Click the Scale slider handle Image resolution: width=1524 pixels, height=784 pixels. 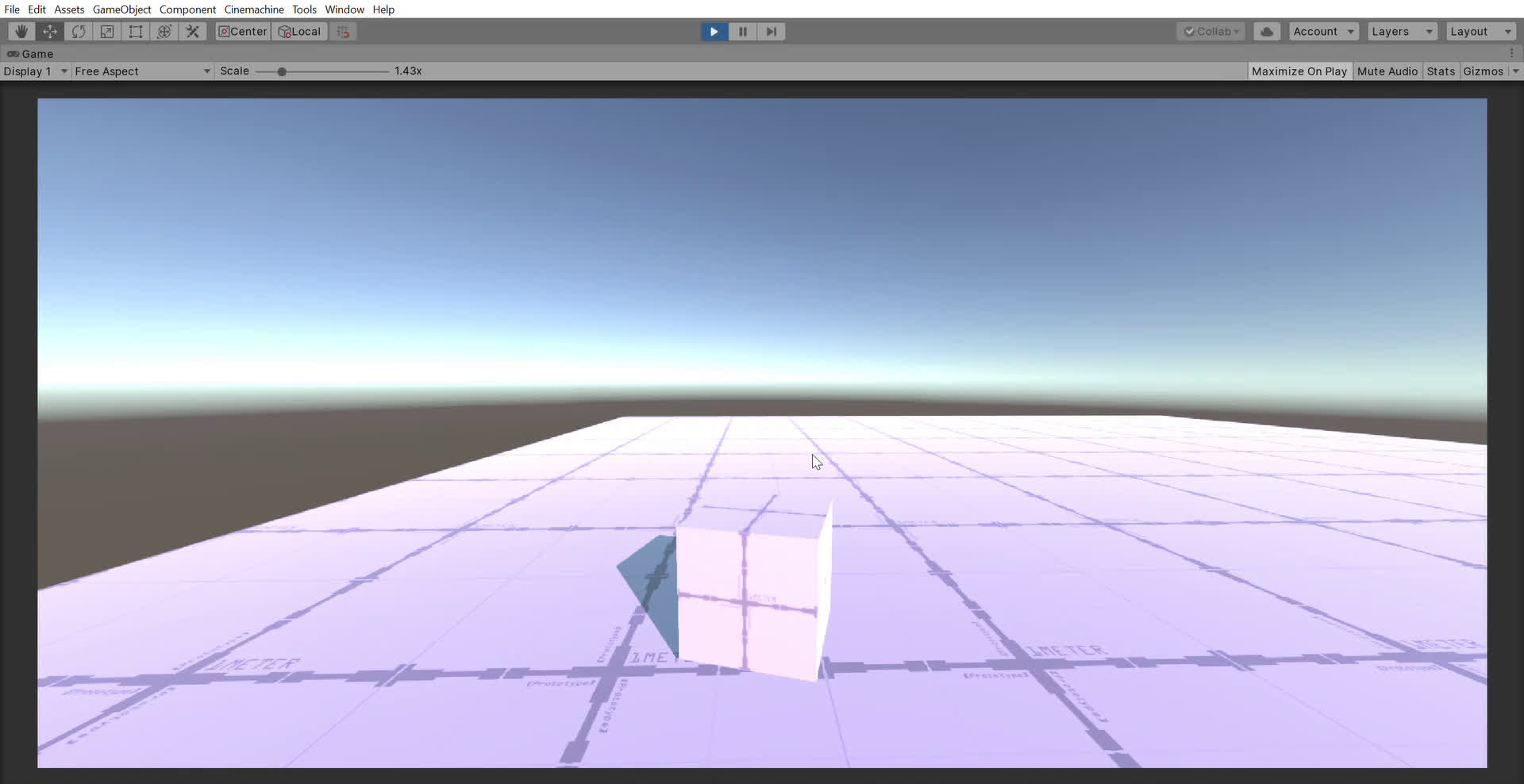(x=282, y=71)
